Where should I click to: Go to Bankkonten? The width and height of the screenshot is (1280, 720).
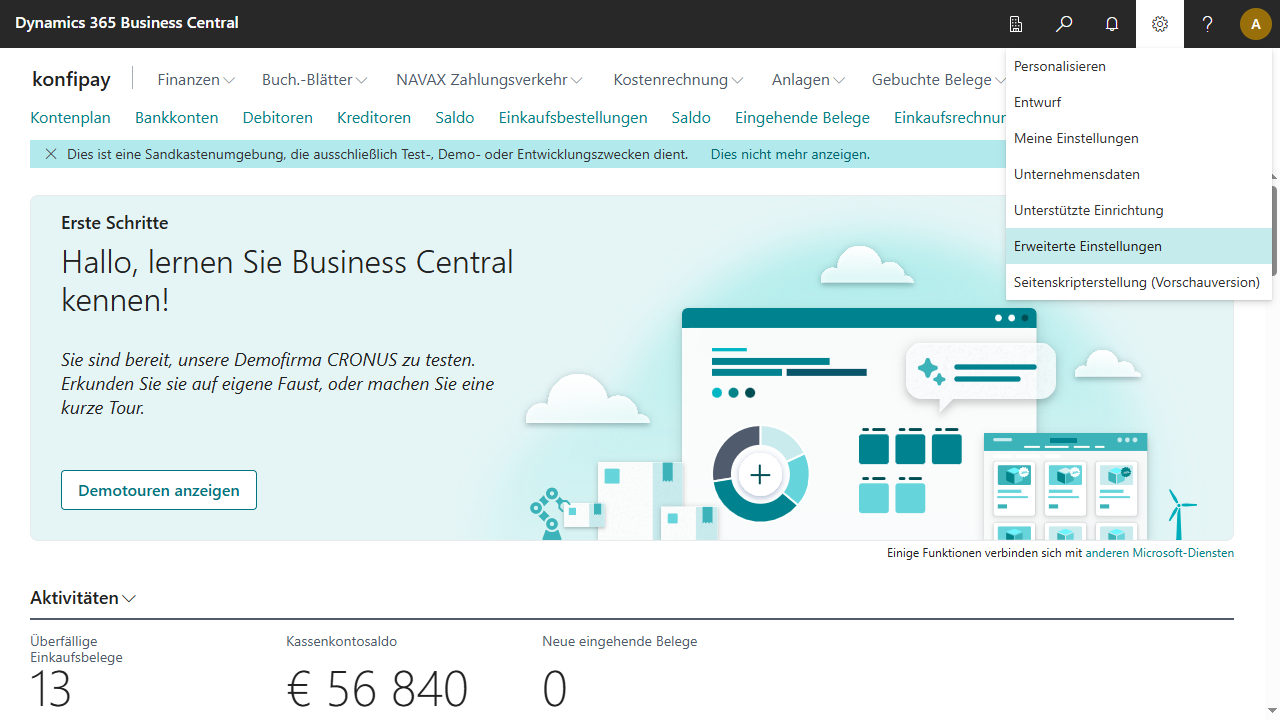pos(177,118)
